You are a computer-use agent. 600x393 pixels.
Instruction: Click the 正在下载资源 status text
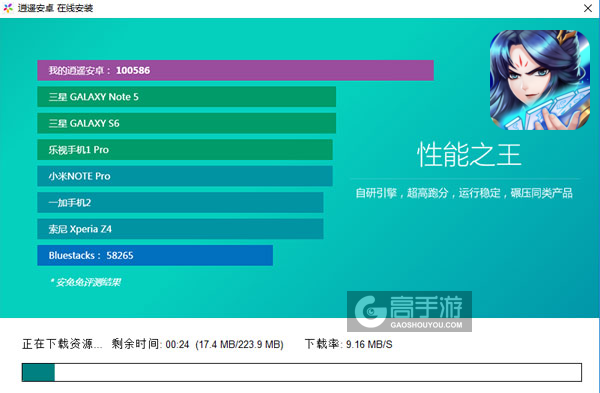click(x=62, y=344)
